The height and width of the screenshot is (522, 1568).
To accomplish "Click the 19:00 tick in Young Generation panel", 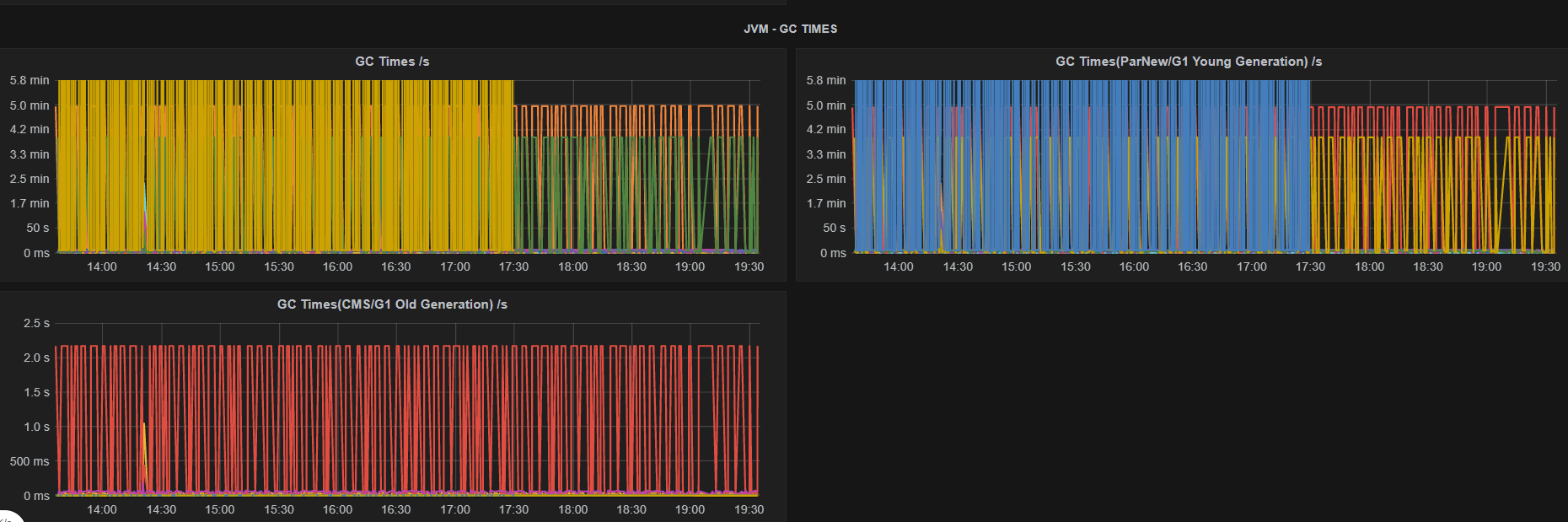I will [x=1486, y=266].
